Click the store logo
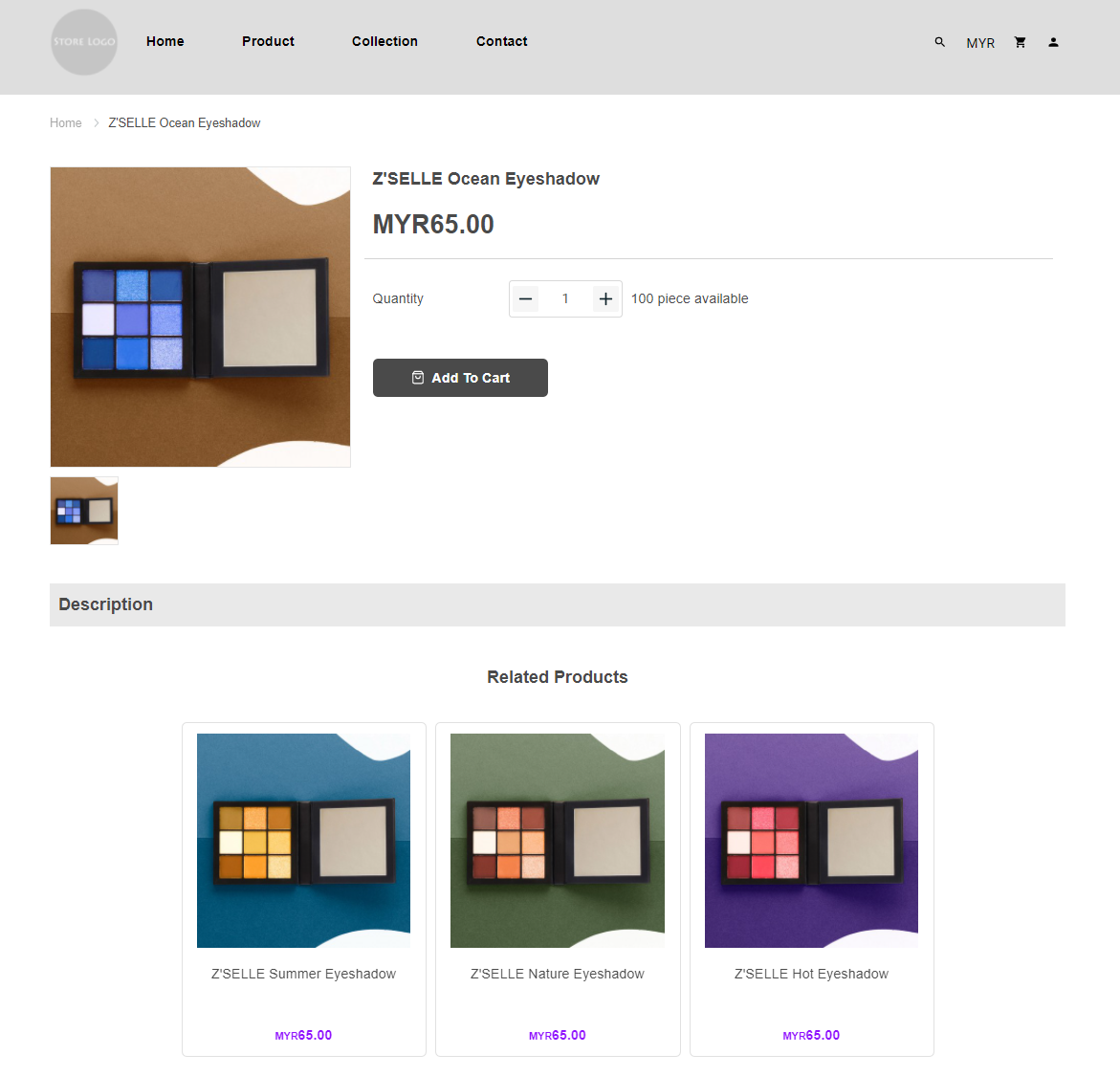 [x=84, y=42]
